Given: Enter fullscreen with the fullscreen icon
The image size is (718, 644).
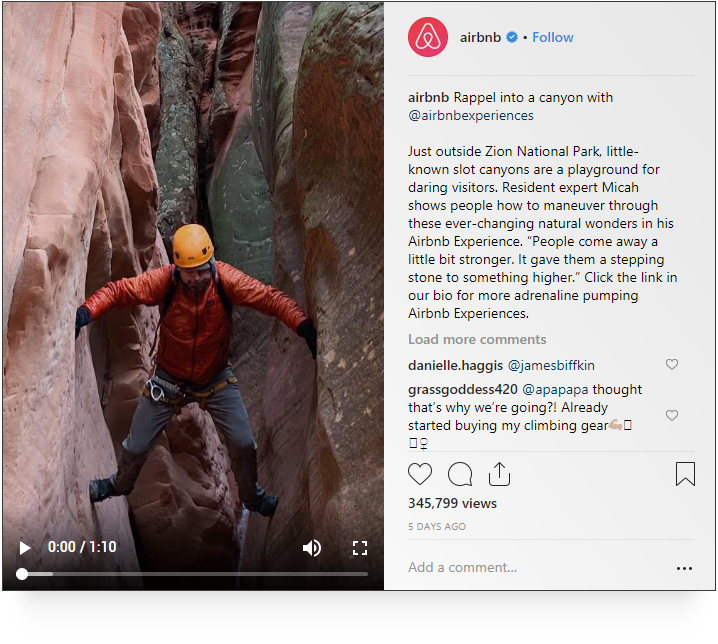Looking at the screenshot, I should tap(360, 548).
